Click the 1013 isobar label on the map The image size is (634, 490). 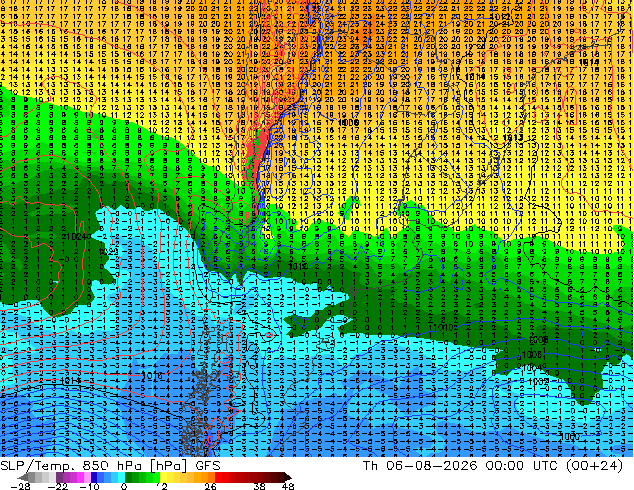513,138
